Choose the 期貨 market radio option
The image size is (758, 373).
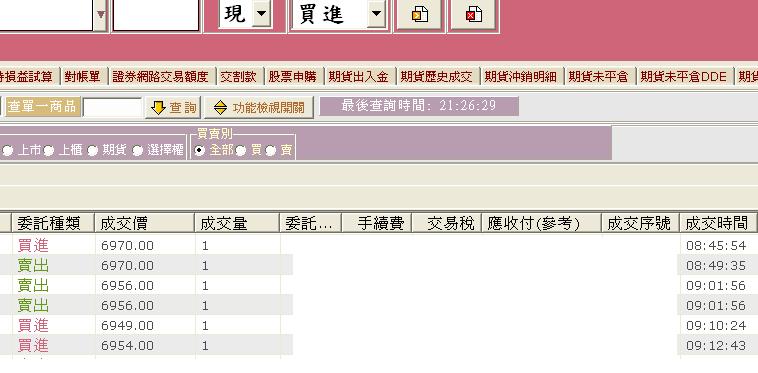[93, 151]
